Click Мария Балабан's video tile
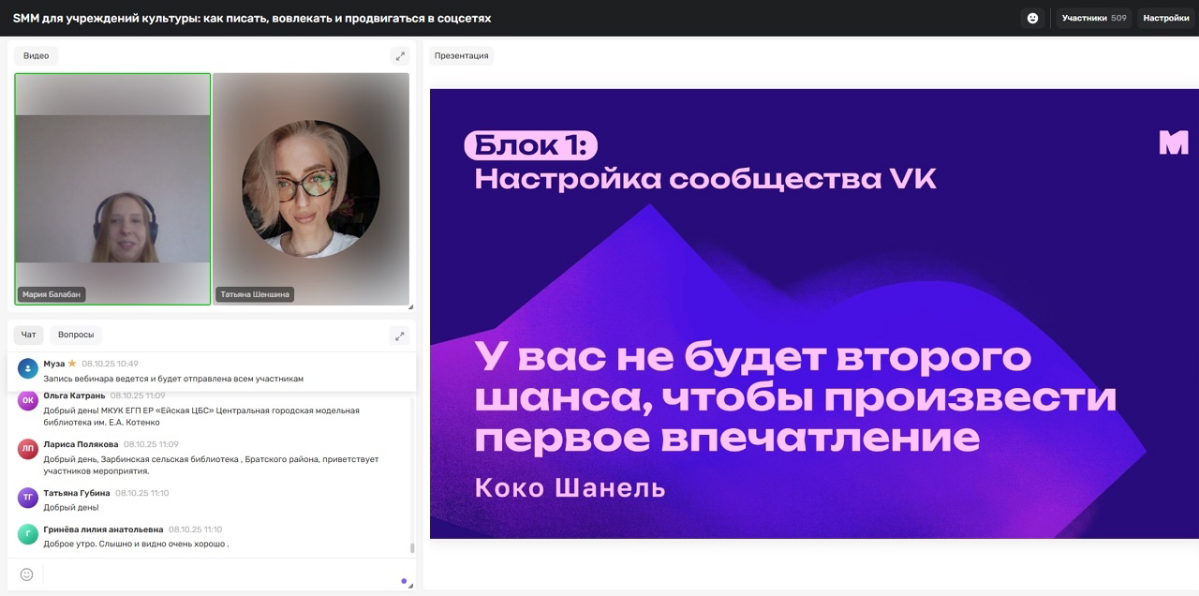The height and width of the screenshot is (596, 1199). [112, 189]
